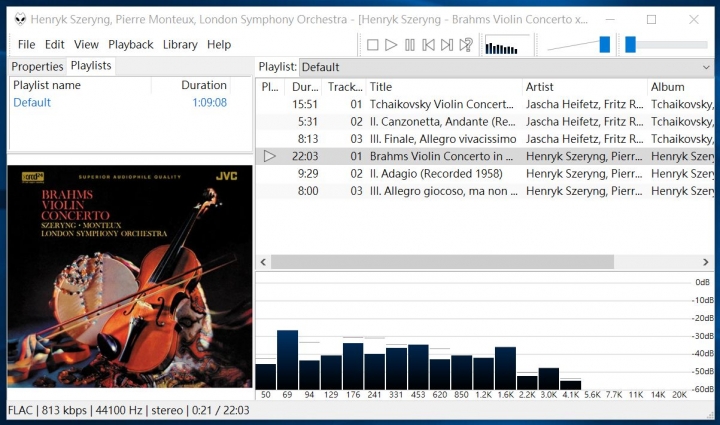This screenshot has width=720, height=425.
Task: Sort by the Title column header
Action: pyautogui.click(x=444, y=87)
